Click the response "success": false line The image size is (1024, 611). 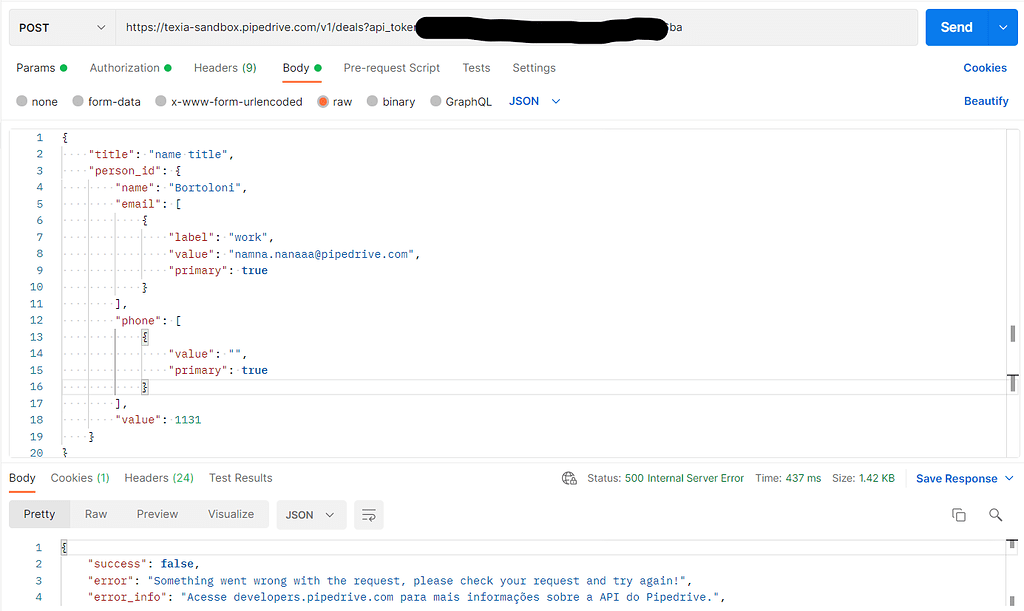pyautogui.click(x=144, y=564)
